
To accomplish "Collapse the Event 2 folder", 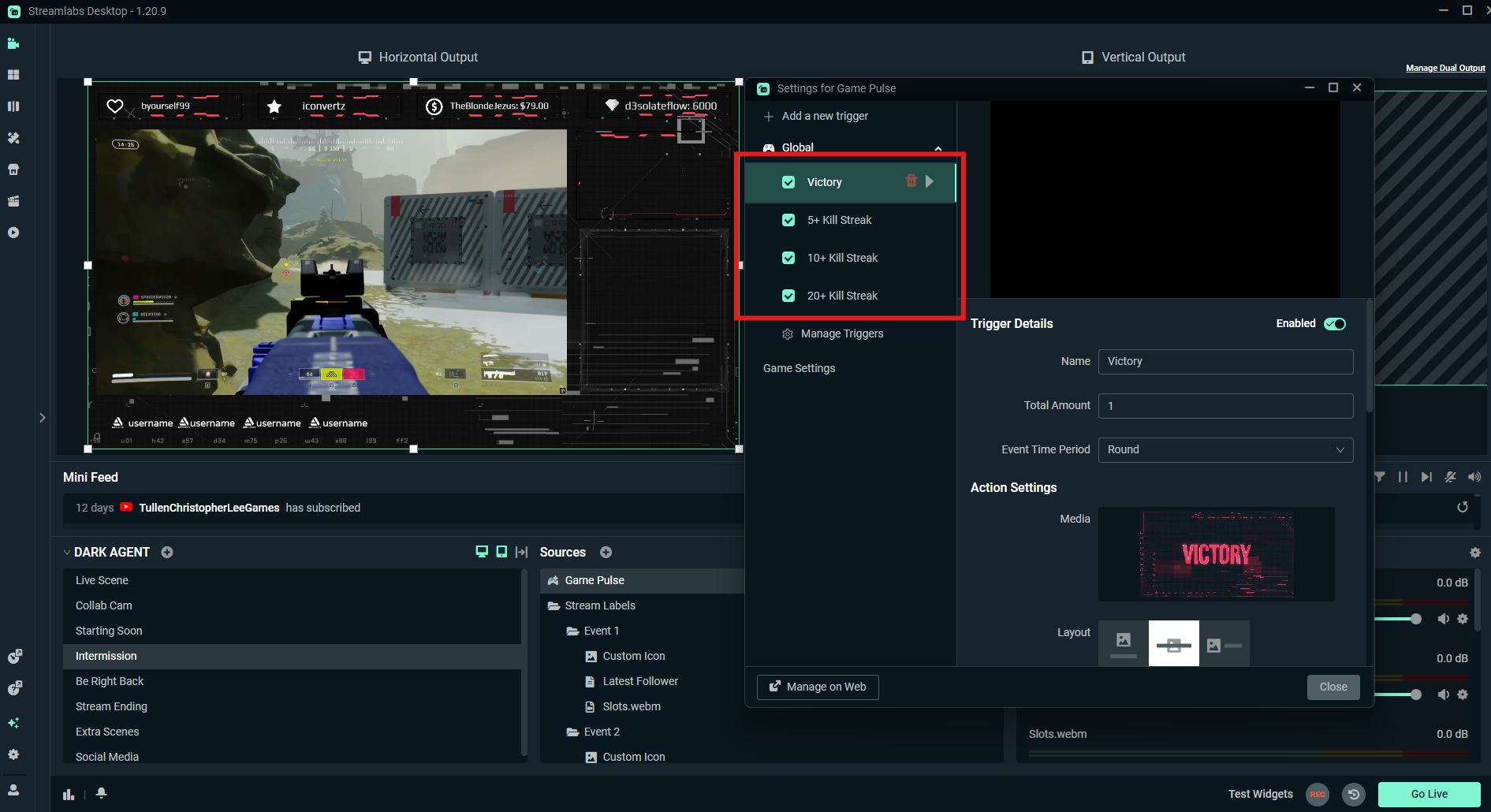I will pos(573,732).
